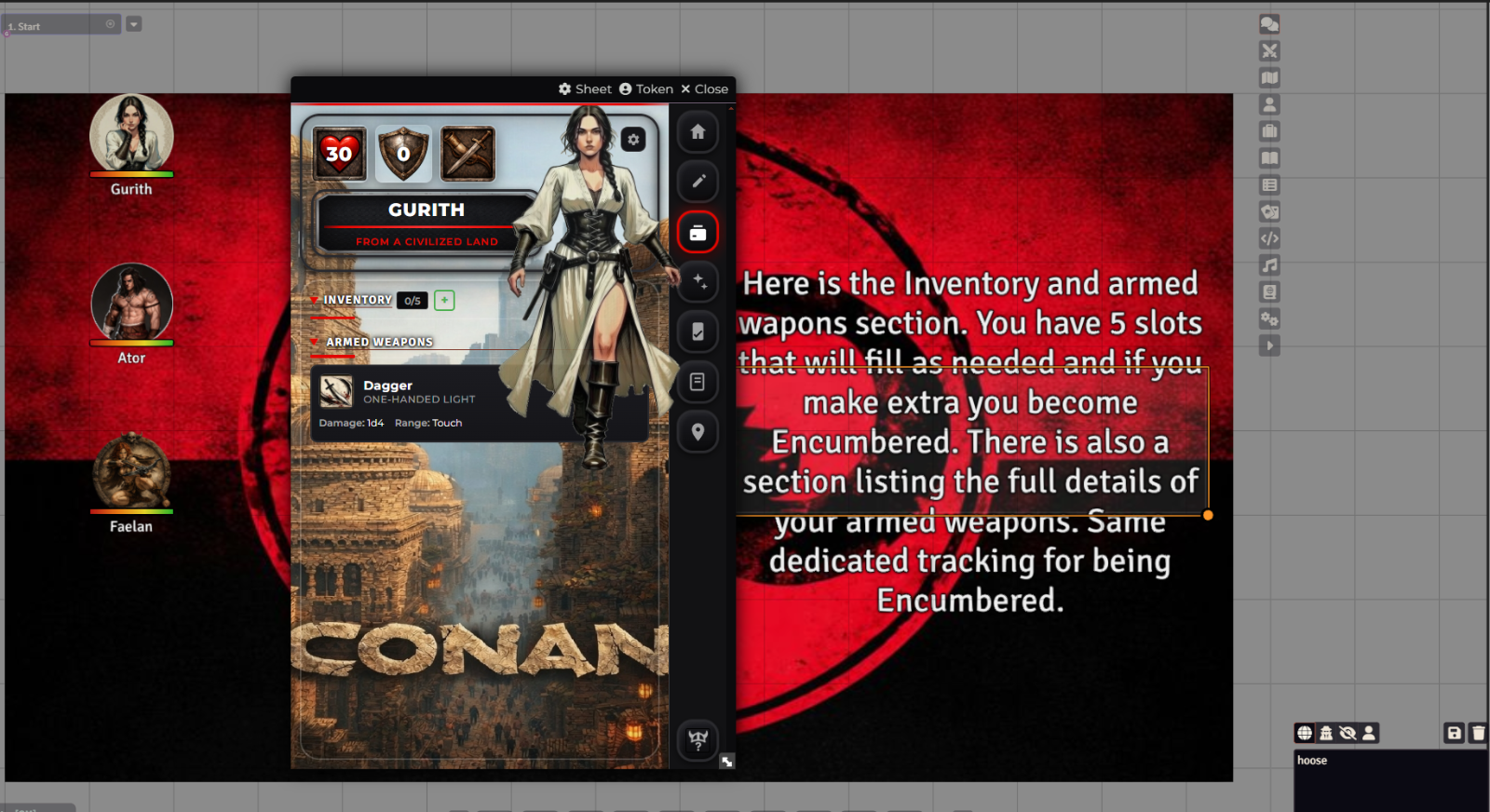Image resolution: width=1490 pixels, height=812 pixels.
Task: Open the Playlists music note icon
Action: [1269, 265]
